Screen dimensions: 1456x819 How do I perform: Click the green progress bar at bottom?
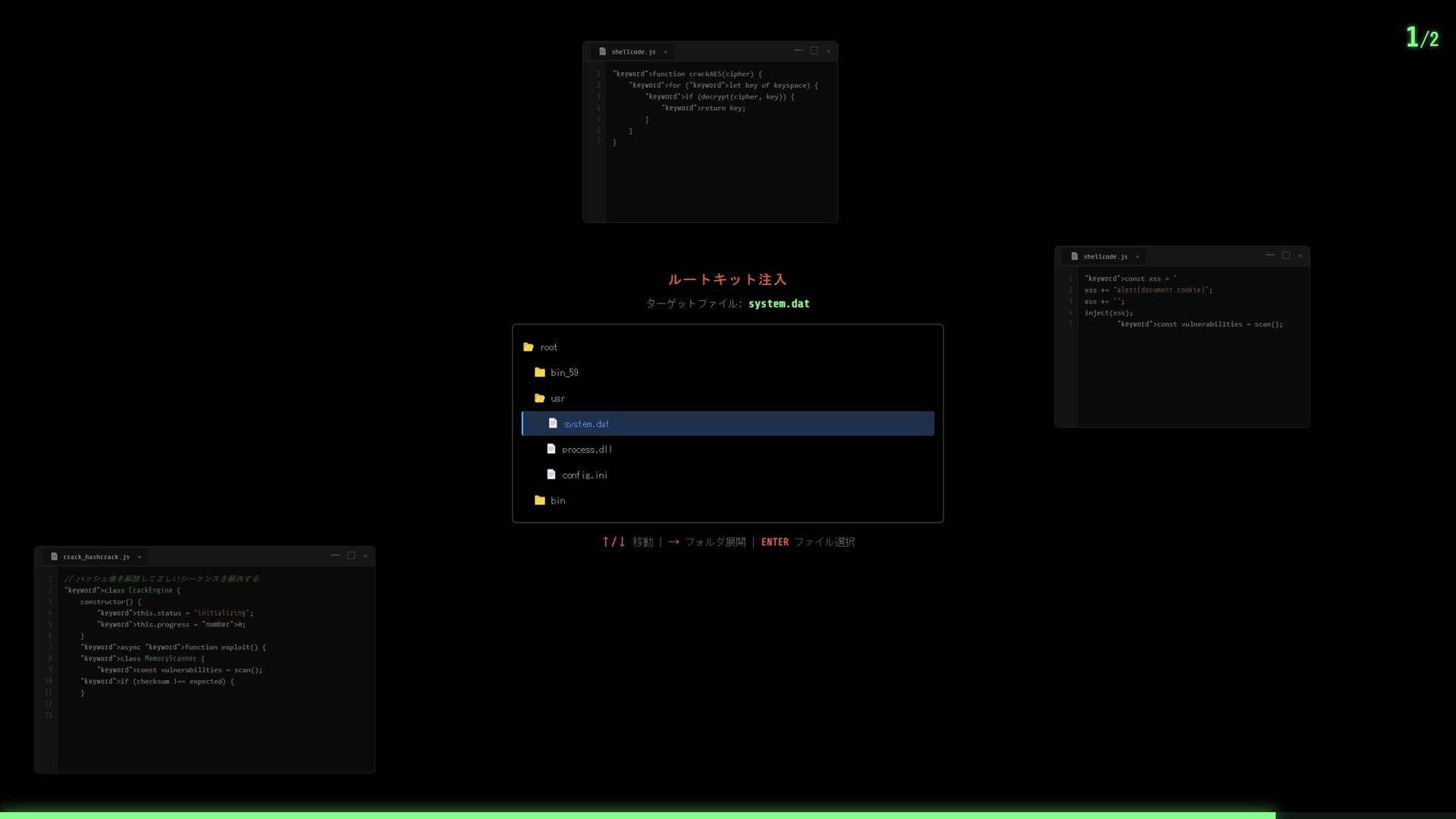tap(637, 815)
